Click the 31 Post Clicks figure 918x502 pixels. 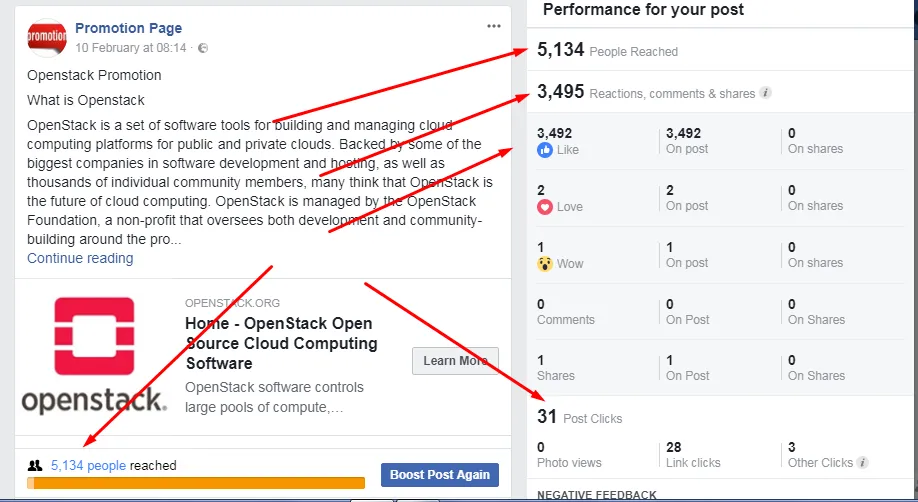pos(547,416)
